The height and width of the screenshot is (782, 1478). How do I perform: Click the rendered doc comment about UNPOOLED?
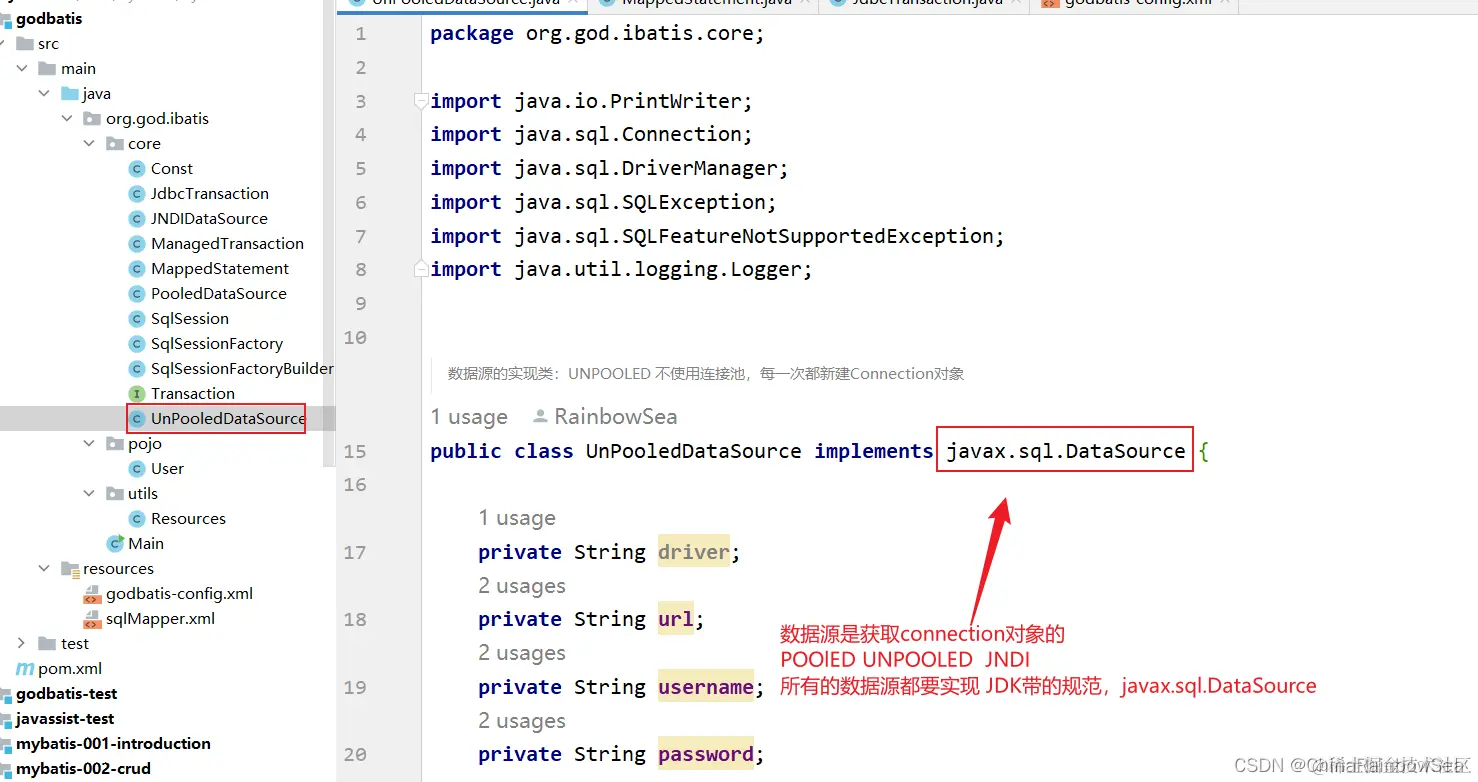(x=706, y=374)
